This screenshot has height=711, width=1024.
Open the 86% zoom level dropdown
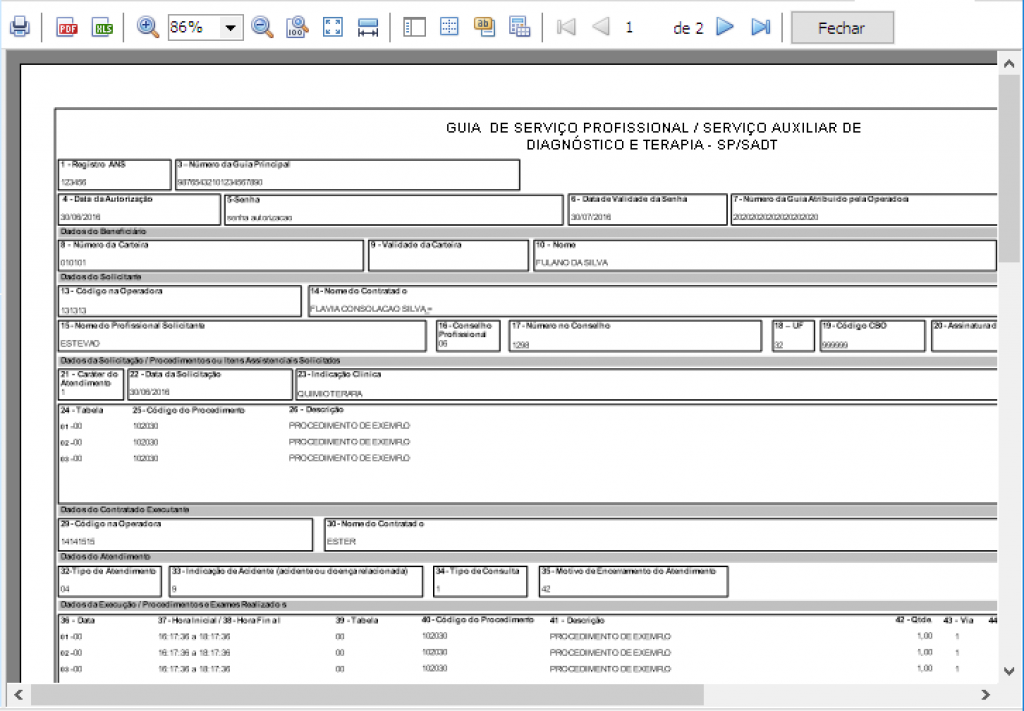click(x=232, y=28)
